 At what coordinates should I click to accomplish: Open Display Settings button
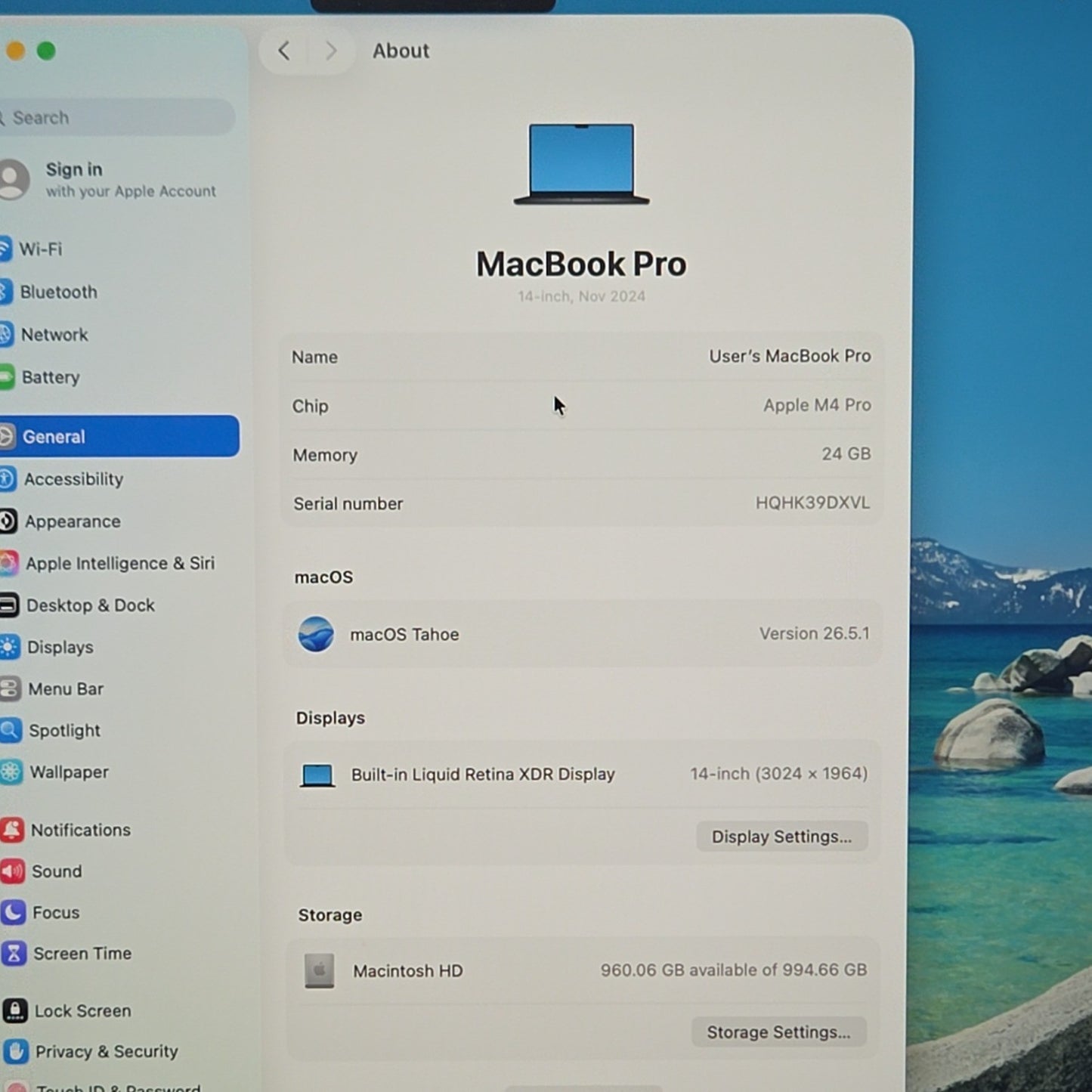781,837
